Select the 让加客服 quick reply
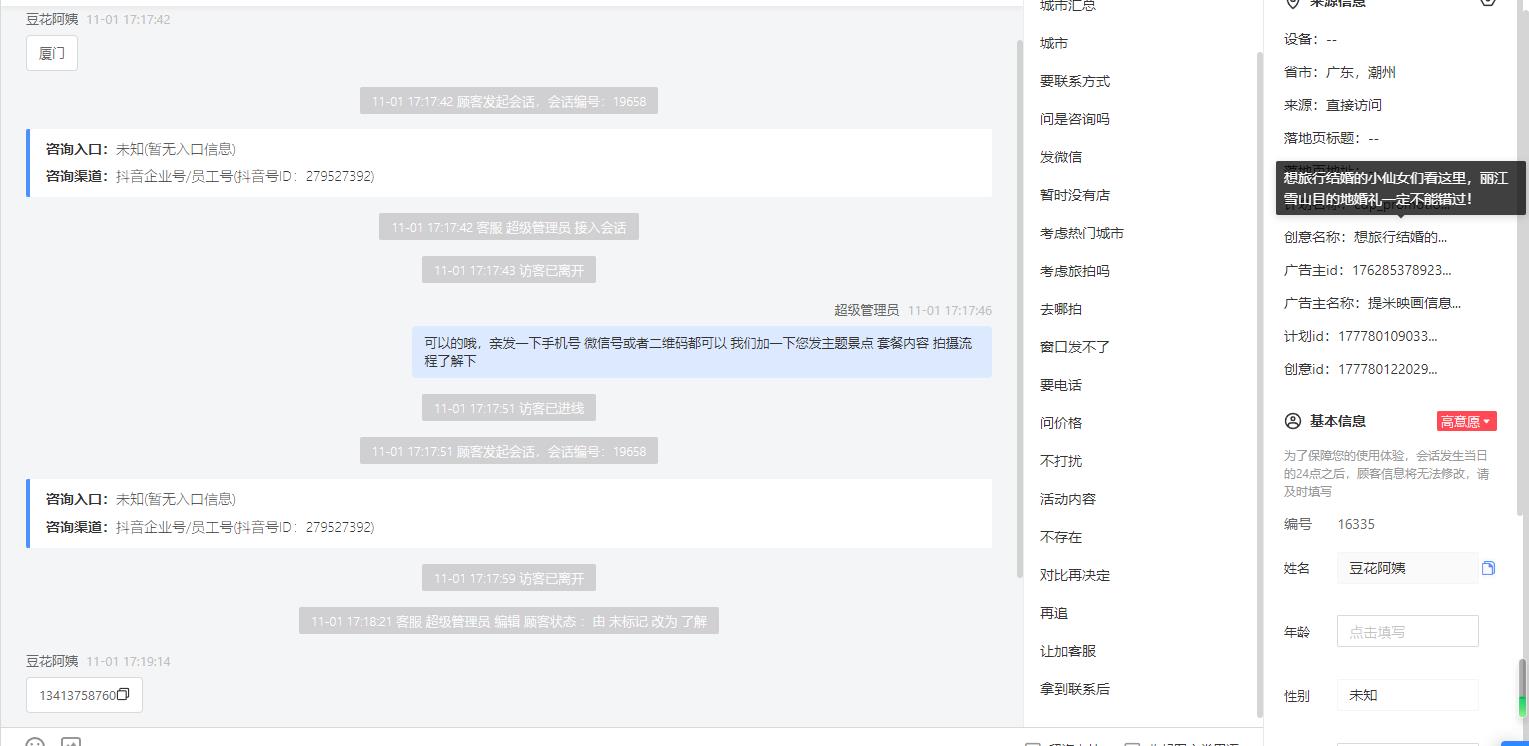 point(1068,651)
